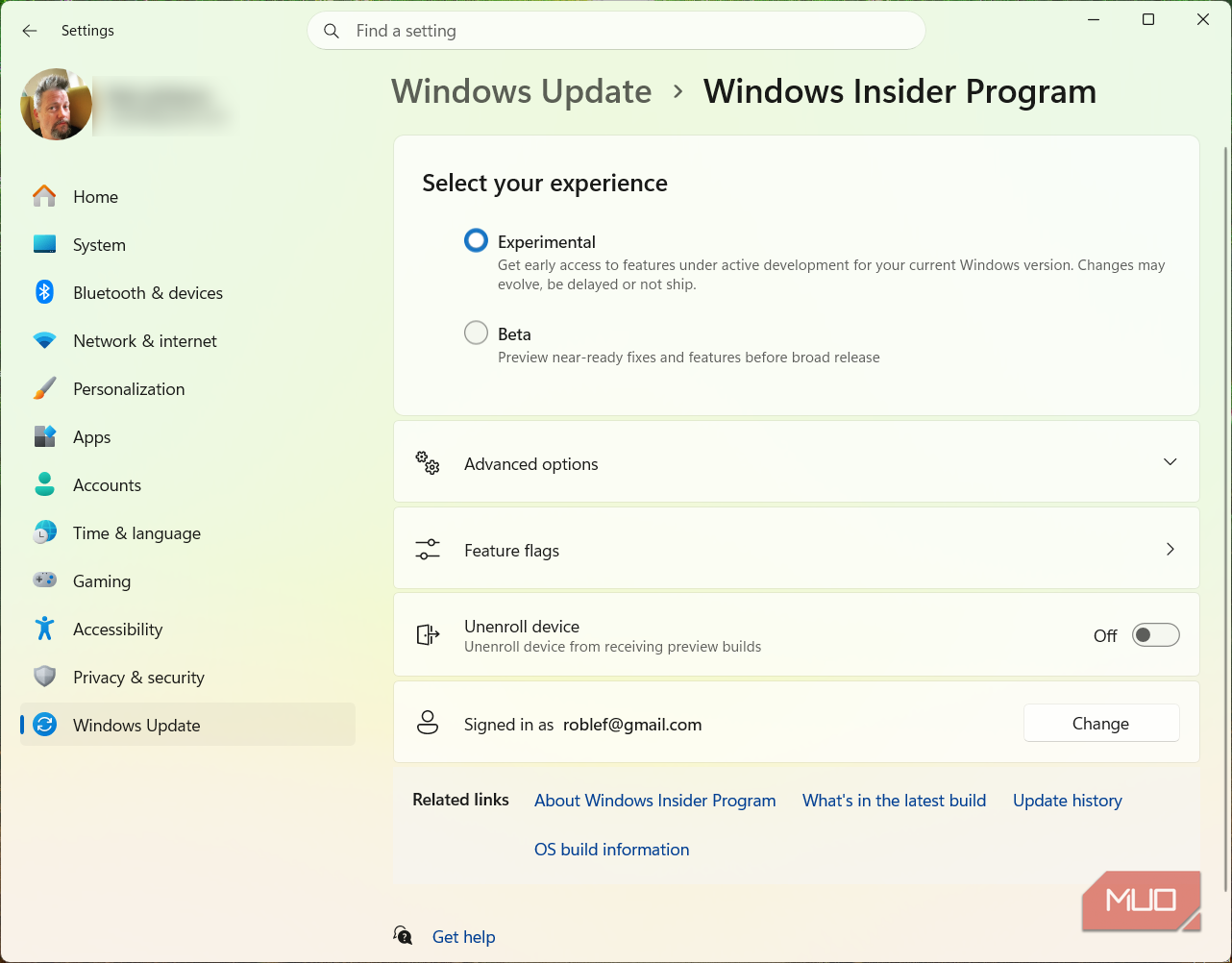Click the Windows Update sync icon
Image resolution: width=1232 pixels, height=963 pixels.
point(44,725)
